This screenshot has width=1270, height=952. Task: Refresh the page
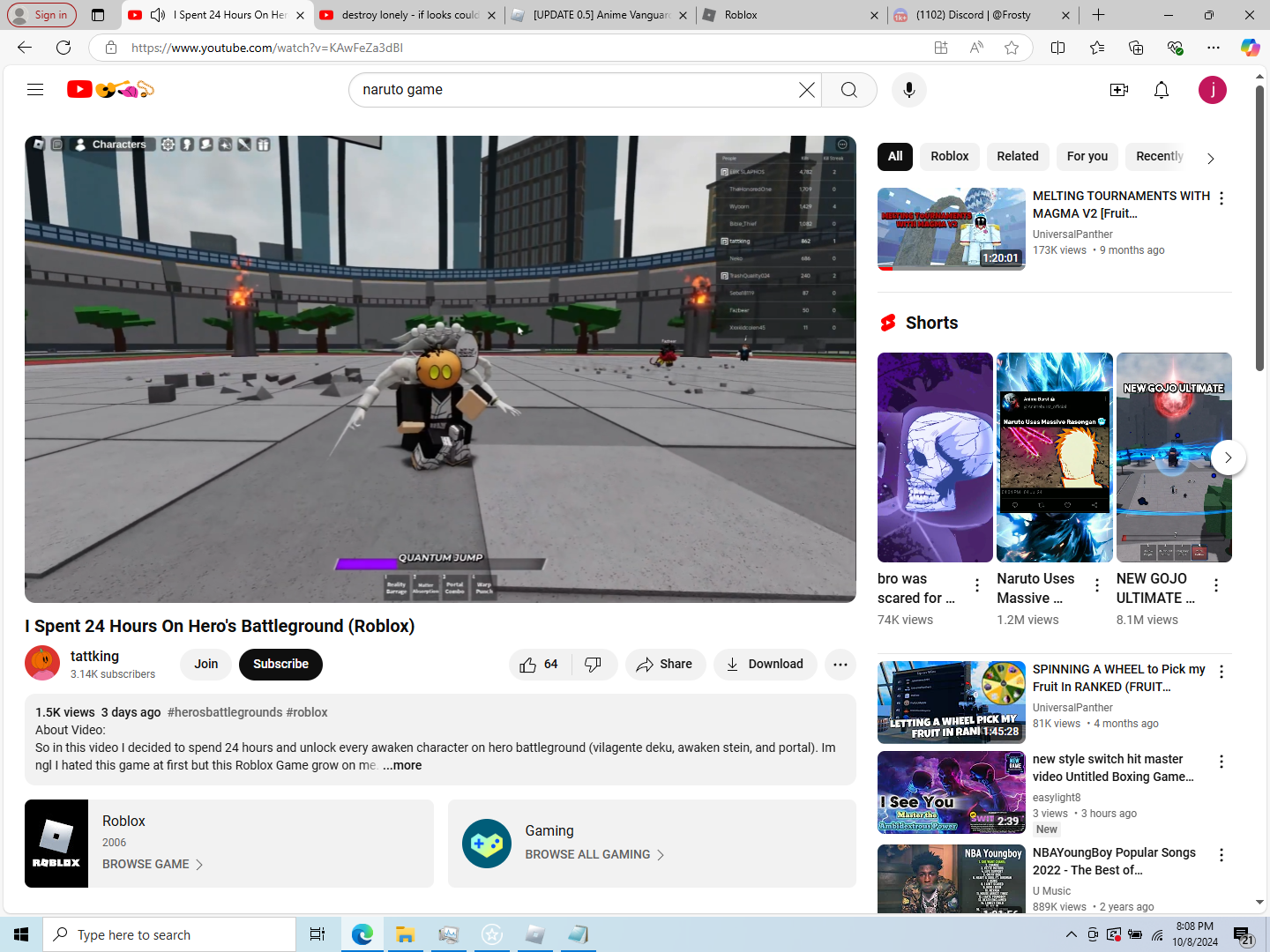click(x=63, y=48)
